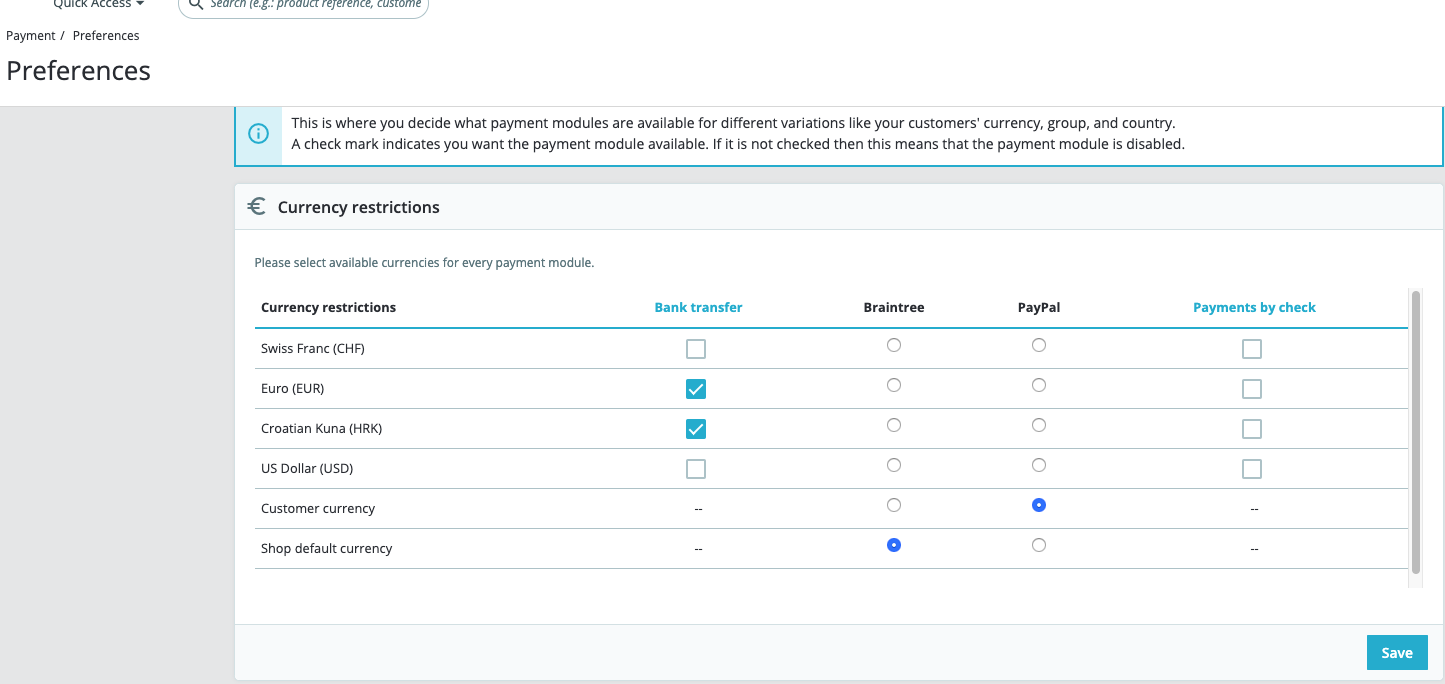Click the Bank transfer column header link
This screenshot has width=1445, height=684.
click(698, 307)
